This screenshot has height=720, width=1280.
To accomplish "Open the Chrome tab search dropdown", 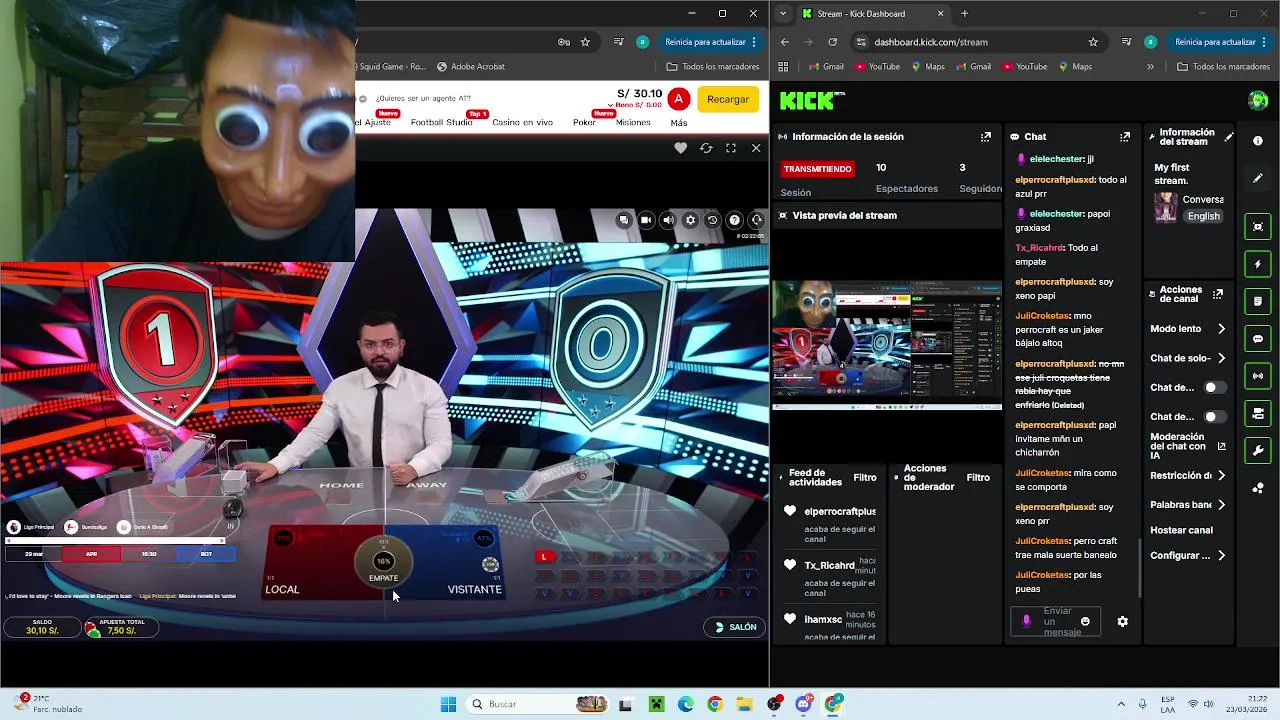I will coord(783,14).
